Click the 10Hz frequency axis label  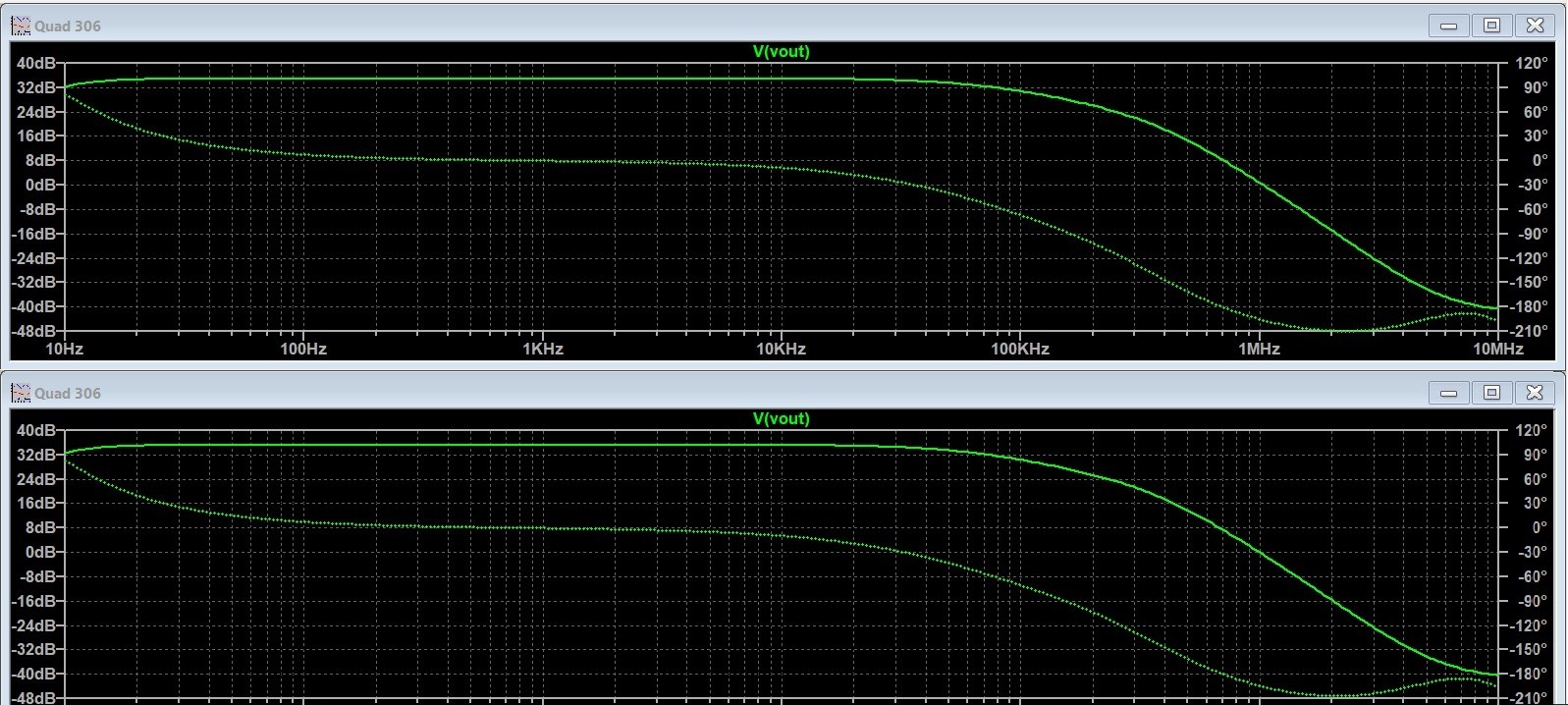coord(64,349)
